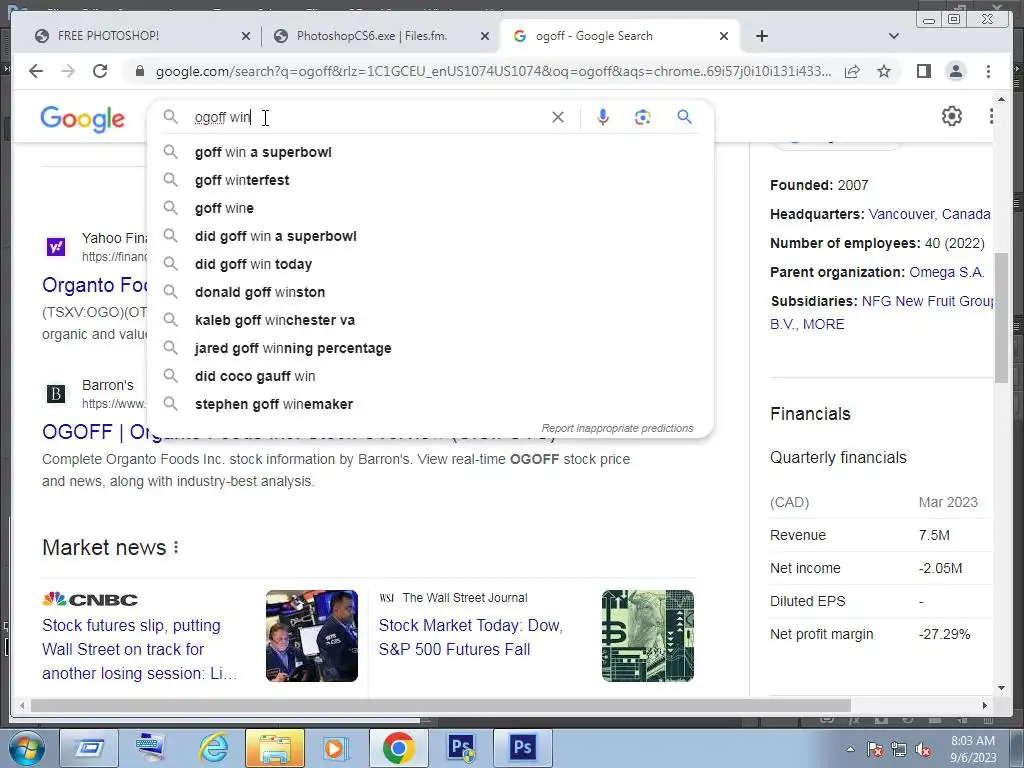The image size is (1024, 768).
Task: Submit search with the blue magnifier icon
Action: pos(684,117)
